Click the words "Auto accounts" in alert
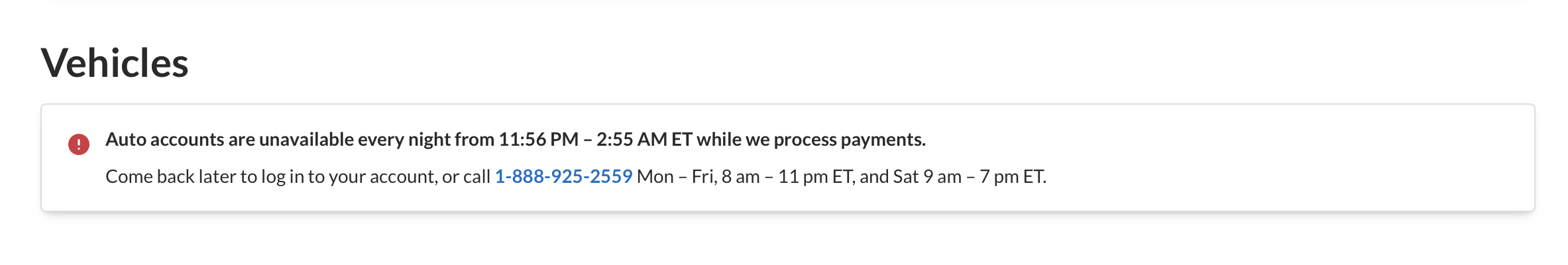The height and width of the screenshot is (265, 1568). click(165, 139)
